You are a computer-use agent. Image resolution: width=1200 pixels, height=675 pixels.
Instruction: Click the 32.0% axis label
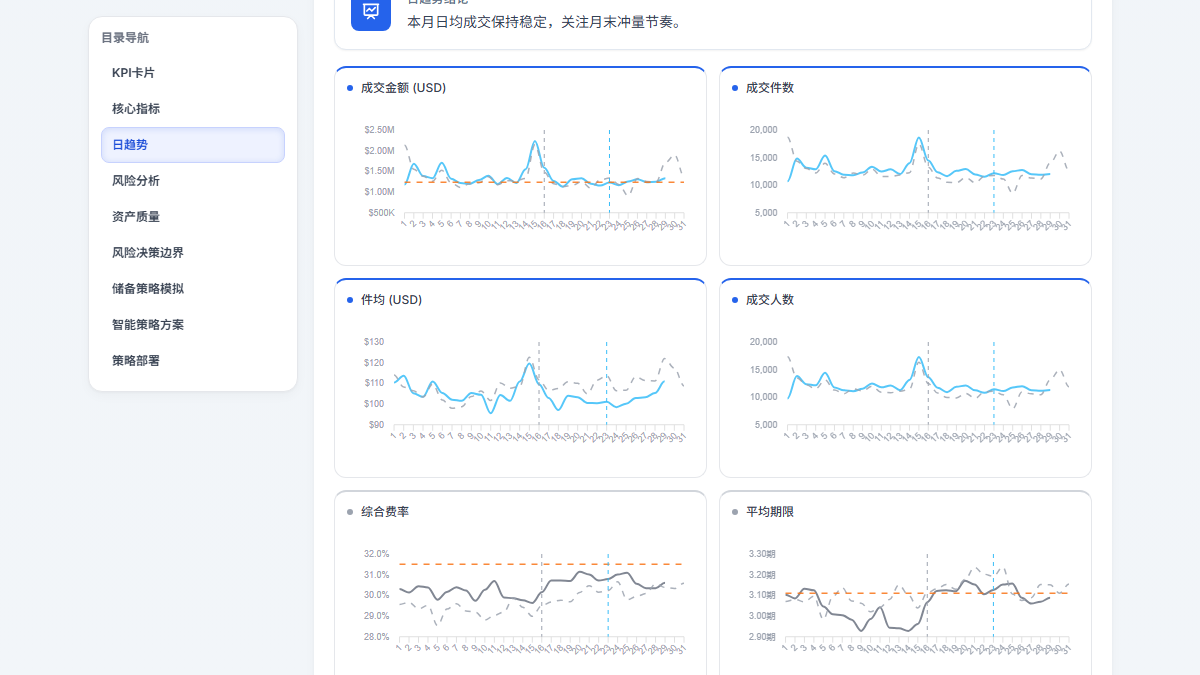point(377,554)
